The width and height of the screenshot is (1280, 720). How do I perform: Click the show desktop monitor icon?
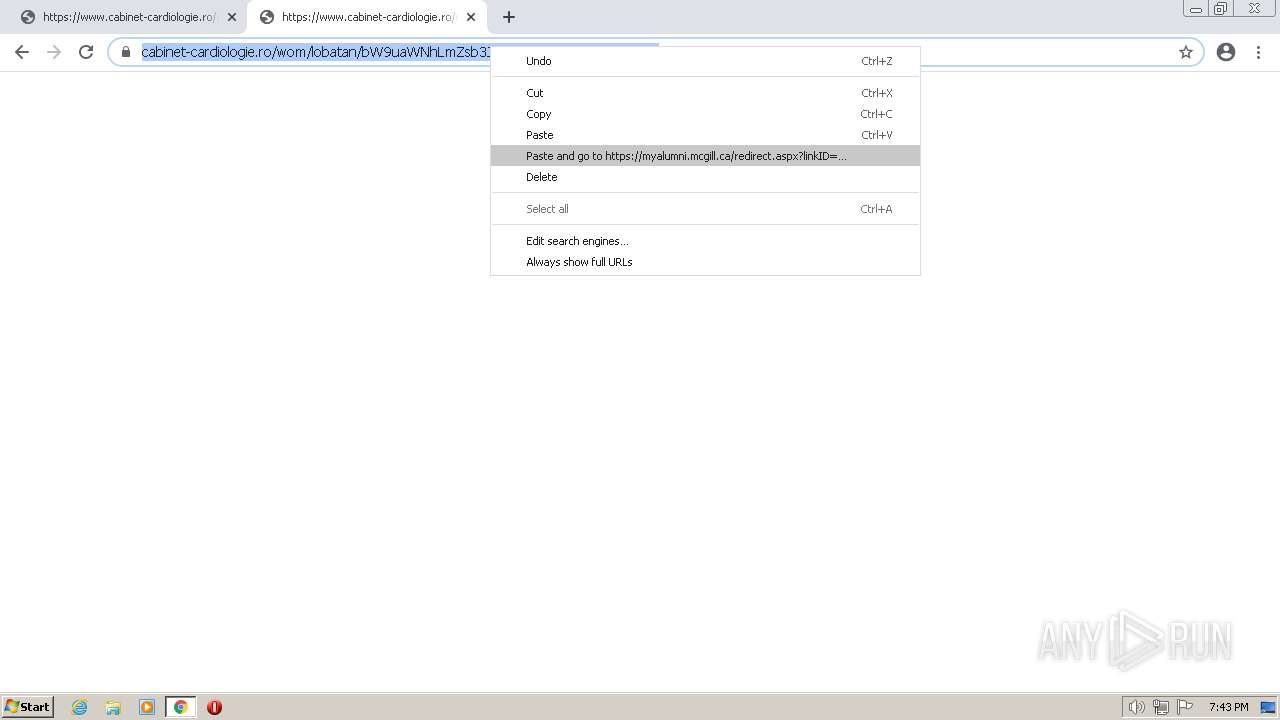[1268, 707]
